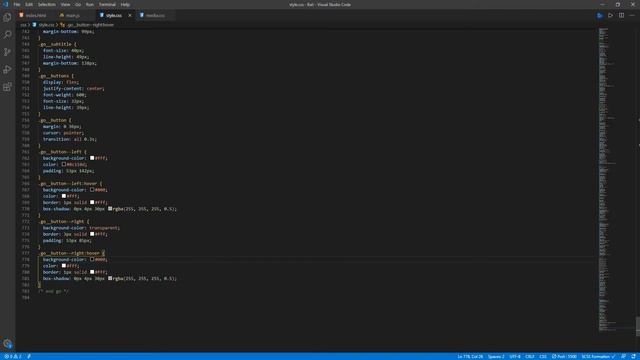Open white swatch on line 768 color

click(x=64, y=196)
